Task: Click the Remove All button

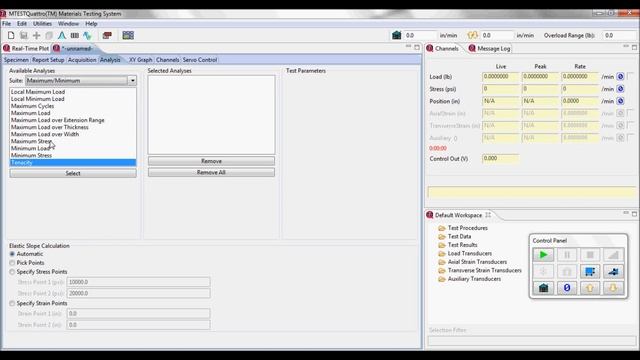Action: point(211,173)
